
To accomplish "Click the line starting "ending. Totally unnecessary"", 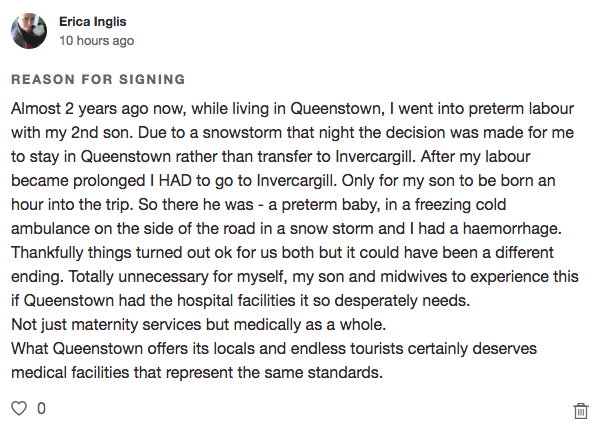I will pos(290,288).
